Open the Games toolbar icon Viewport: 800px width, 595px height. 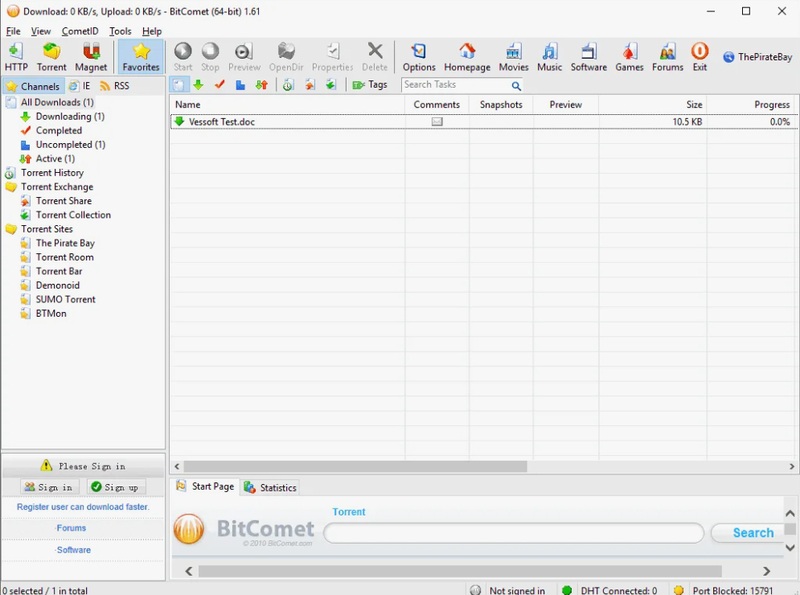629,57
